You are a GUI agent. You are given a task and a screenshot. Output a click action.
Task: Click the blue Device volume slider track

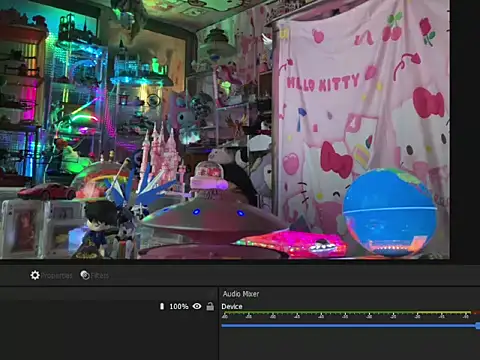coord(349,325)
